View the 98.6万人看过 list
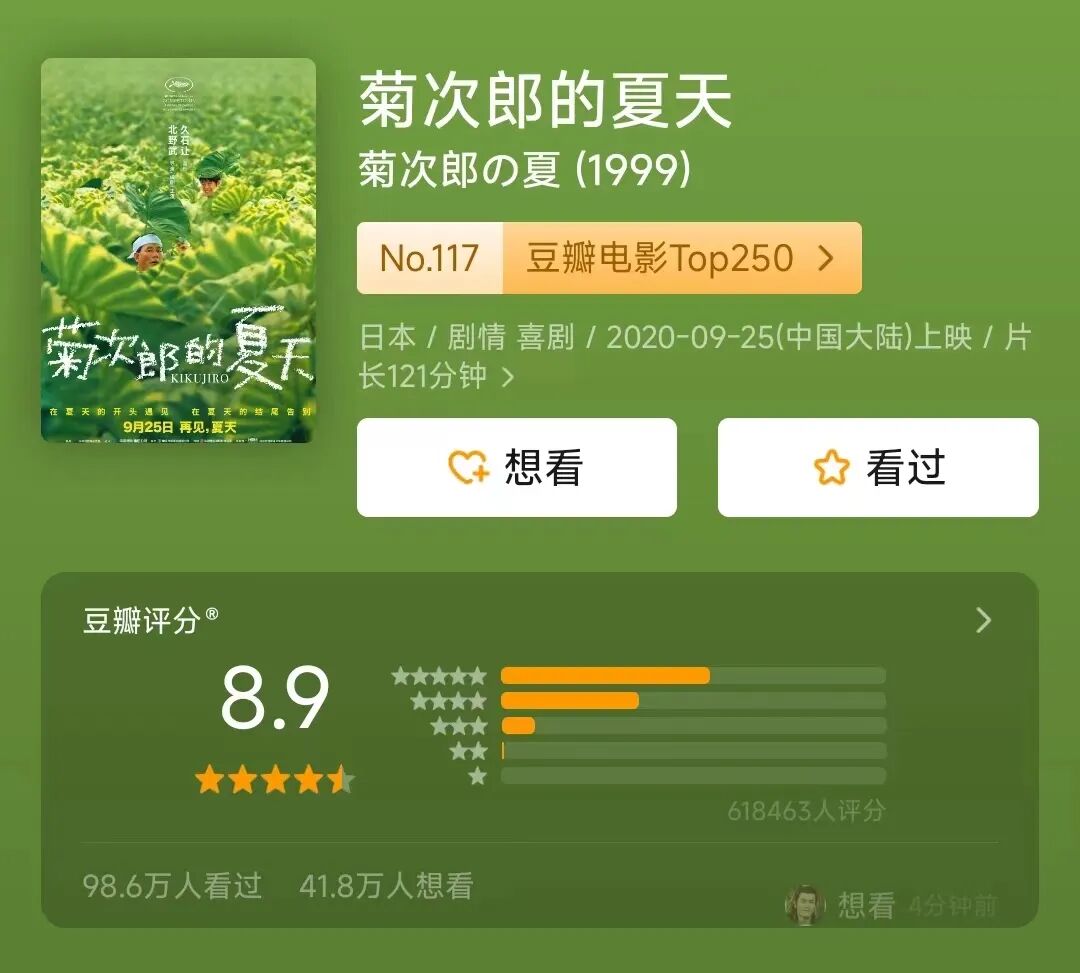This screenshot has height=973, width=1080. point(172,886)
